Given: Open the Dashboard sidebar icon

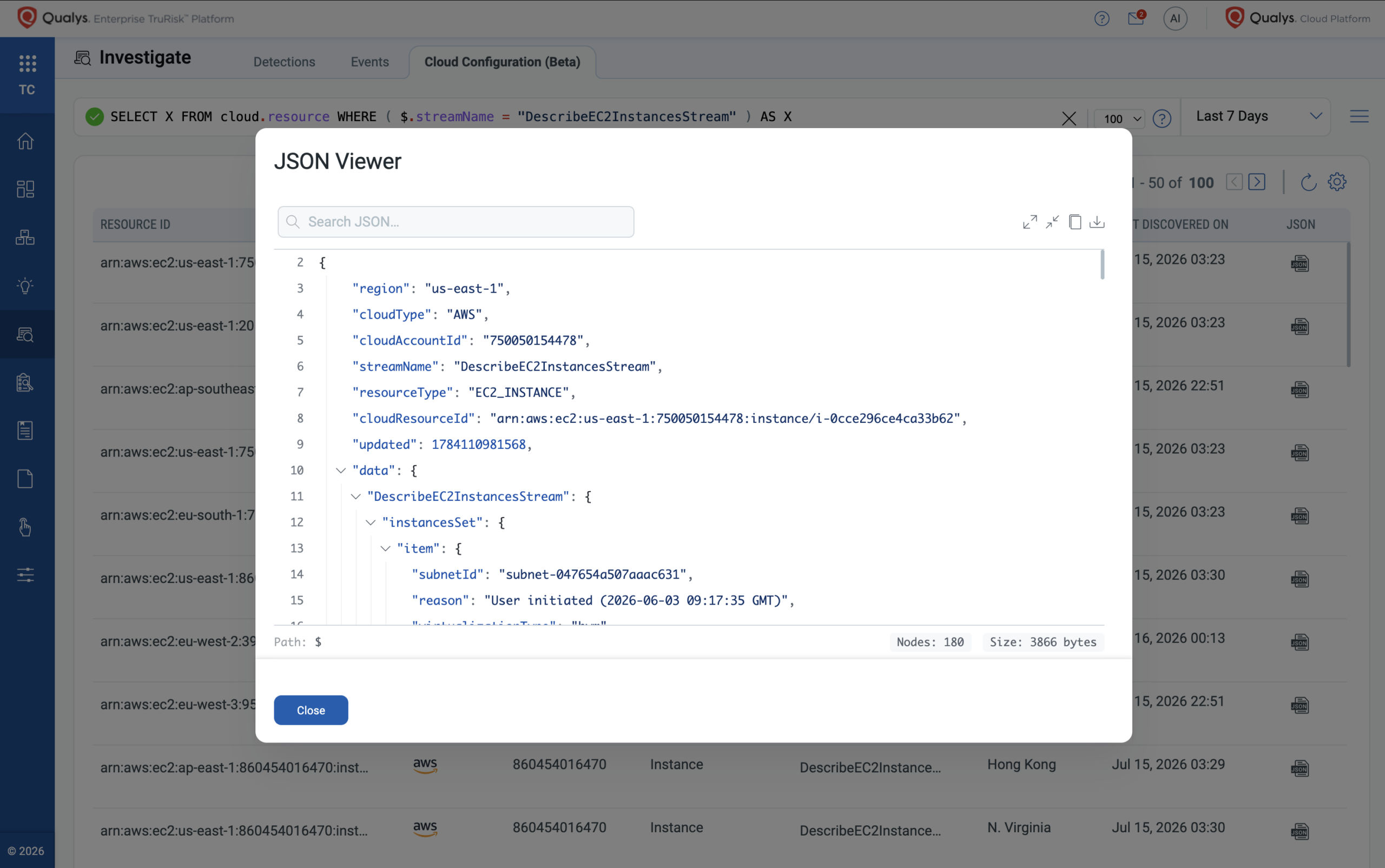Looking at the screenshot, I should click(x=25, y=189).
